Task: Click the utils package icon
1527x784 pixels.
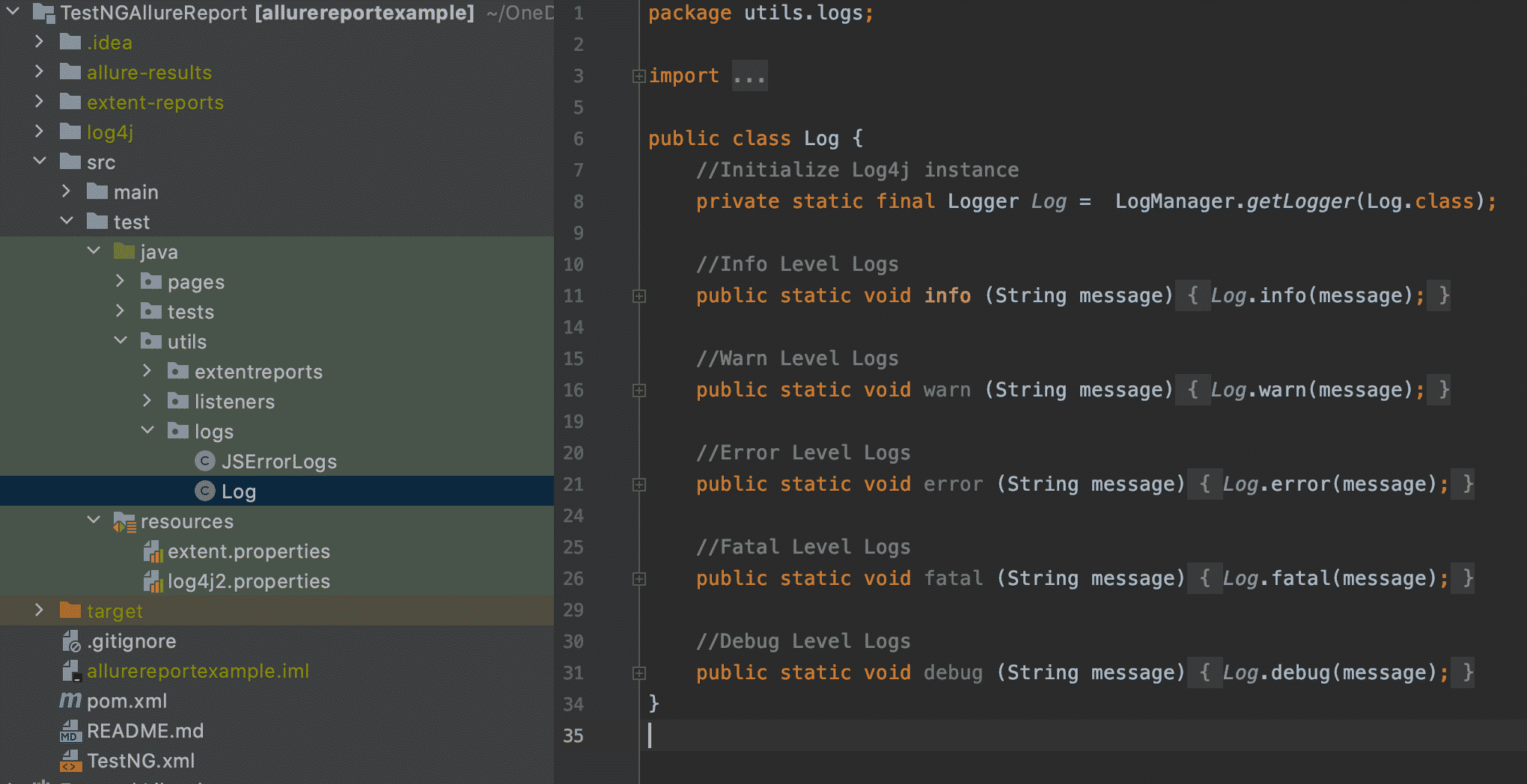Action: click(151, 341)
